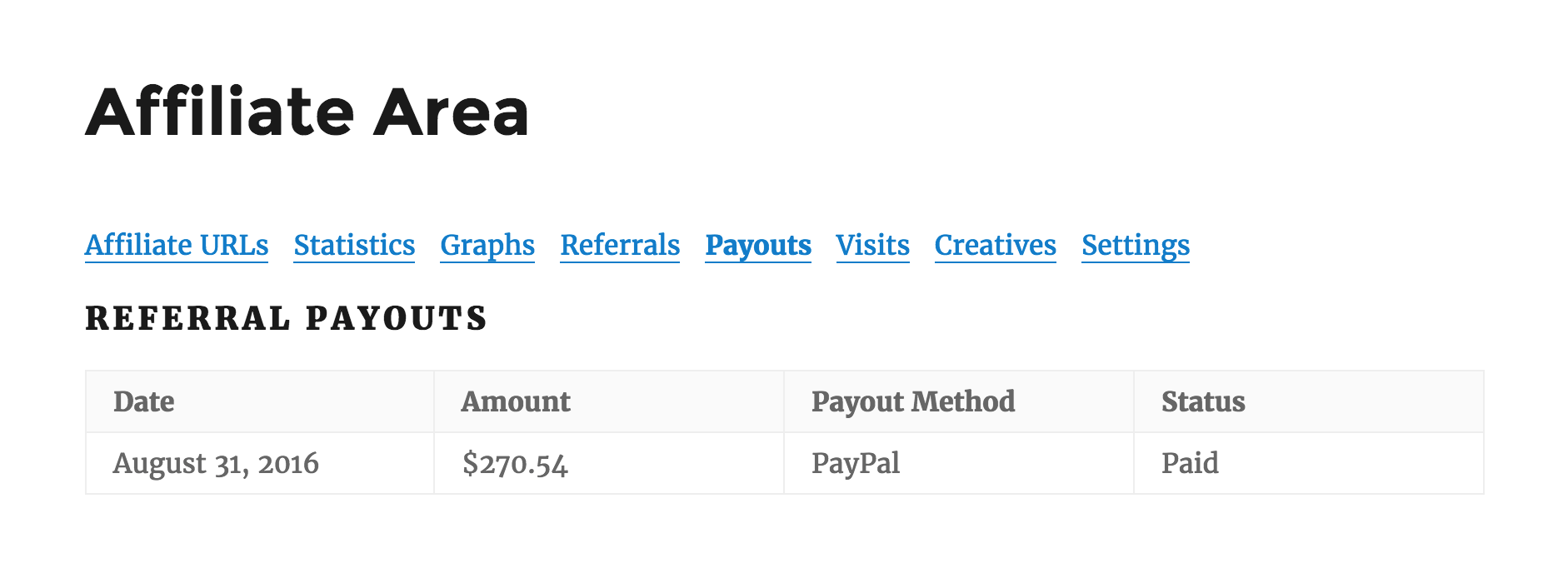
Task: Go to the Referrals tab
Action: coord(620,245)
